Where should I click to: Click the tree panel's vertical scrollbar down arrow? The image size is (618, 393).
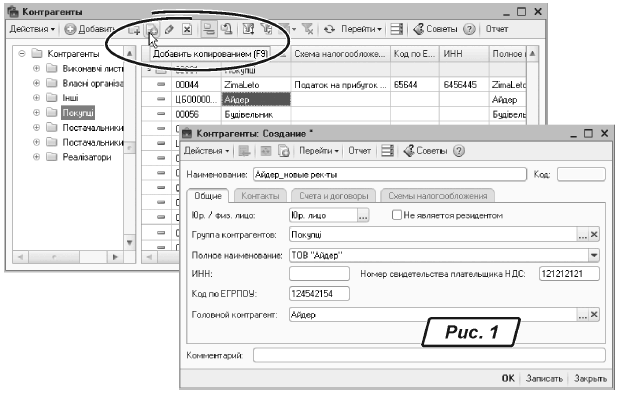[129, 243]
